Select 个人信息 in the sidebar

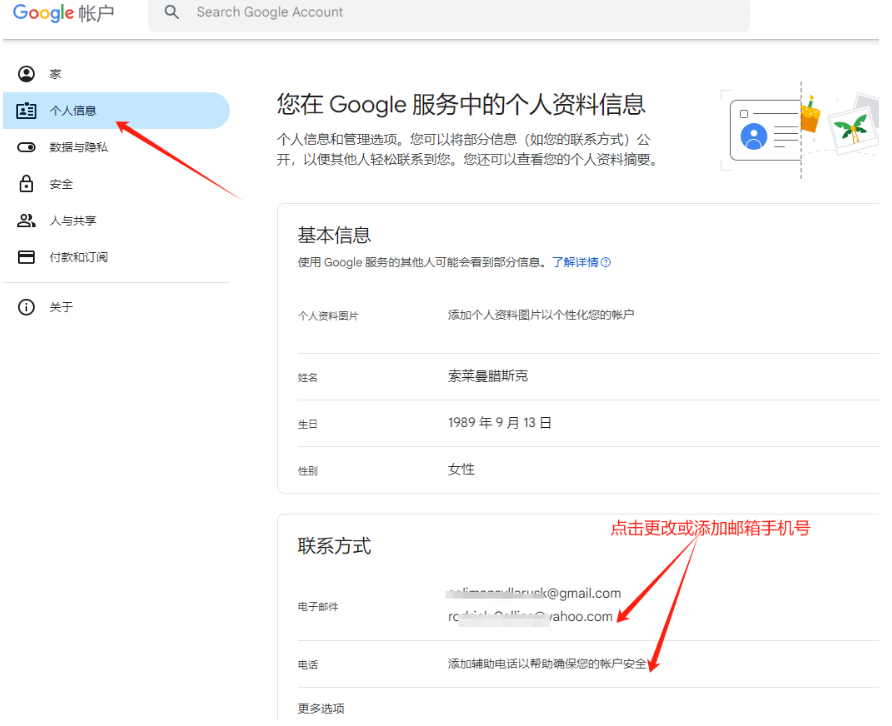[117, 110]
